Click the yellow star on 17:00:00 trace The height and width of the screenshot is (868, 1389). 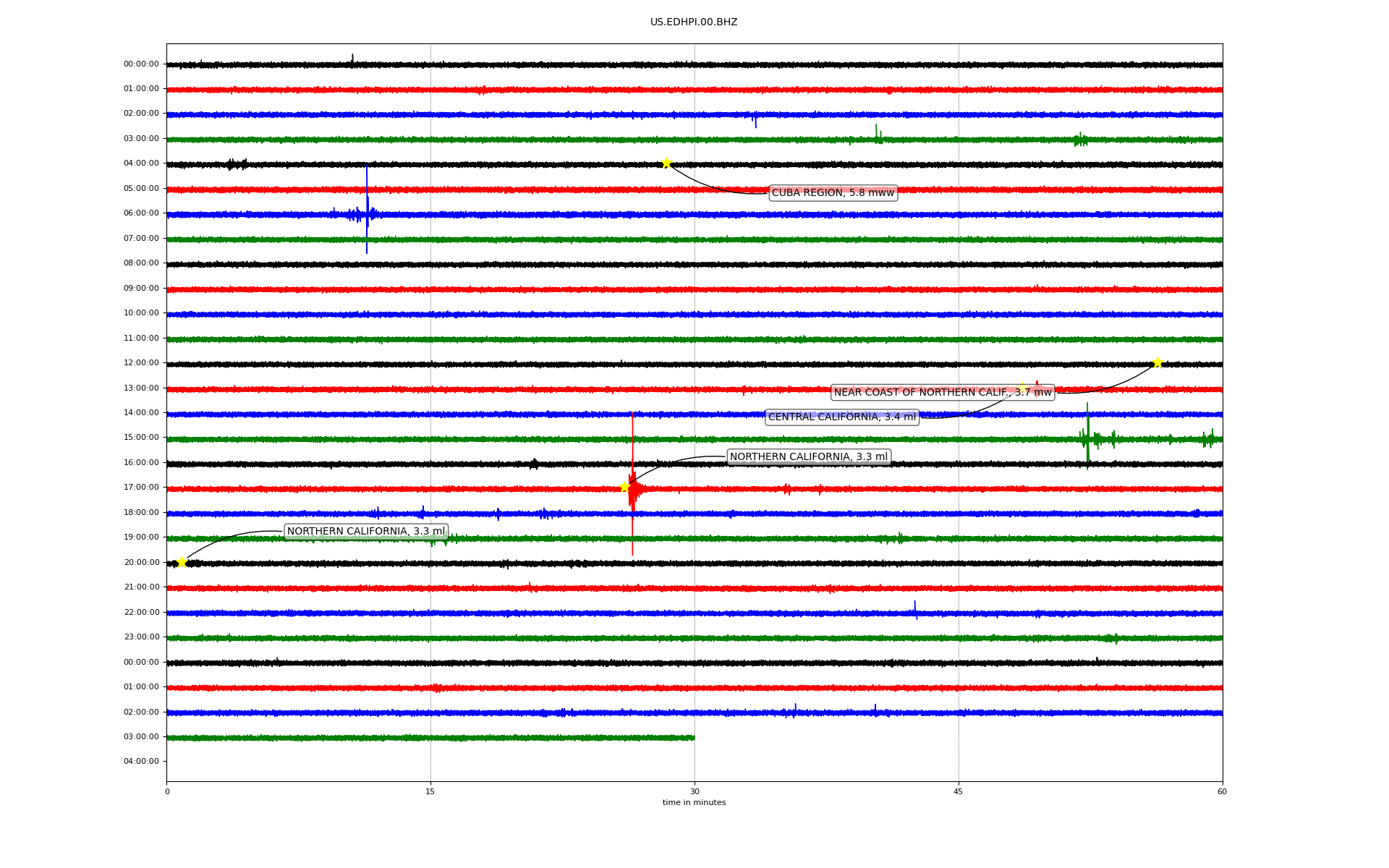pos(624,487)
